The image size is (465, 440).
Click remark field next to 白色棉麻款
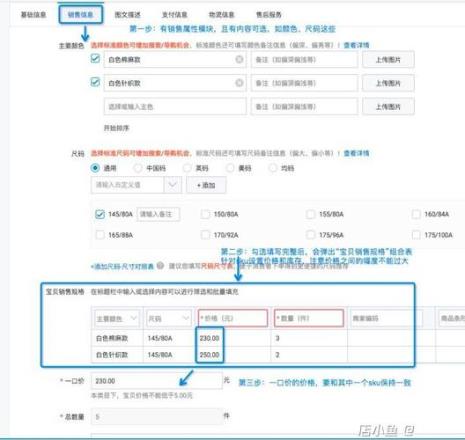click(304, 60)
